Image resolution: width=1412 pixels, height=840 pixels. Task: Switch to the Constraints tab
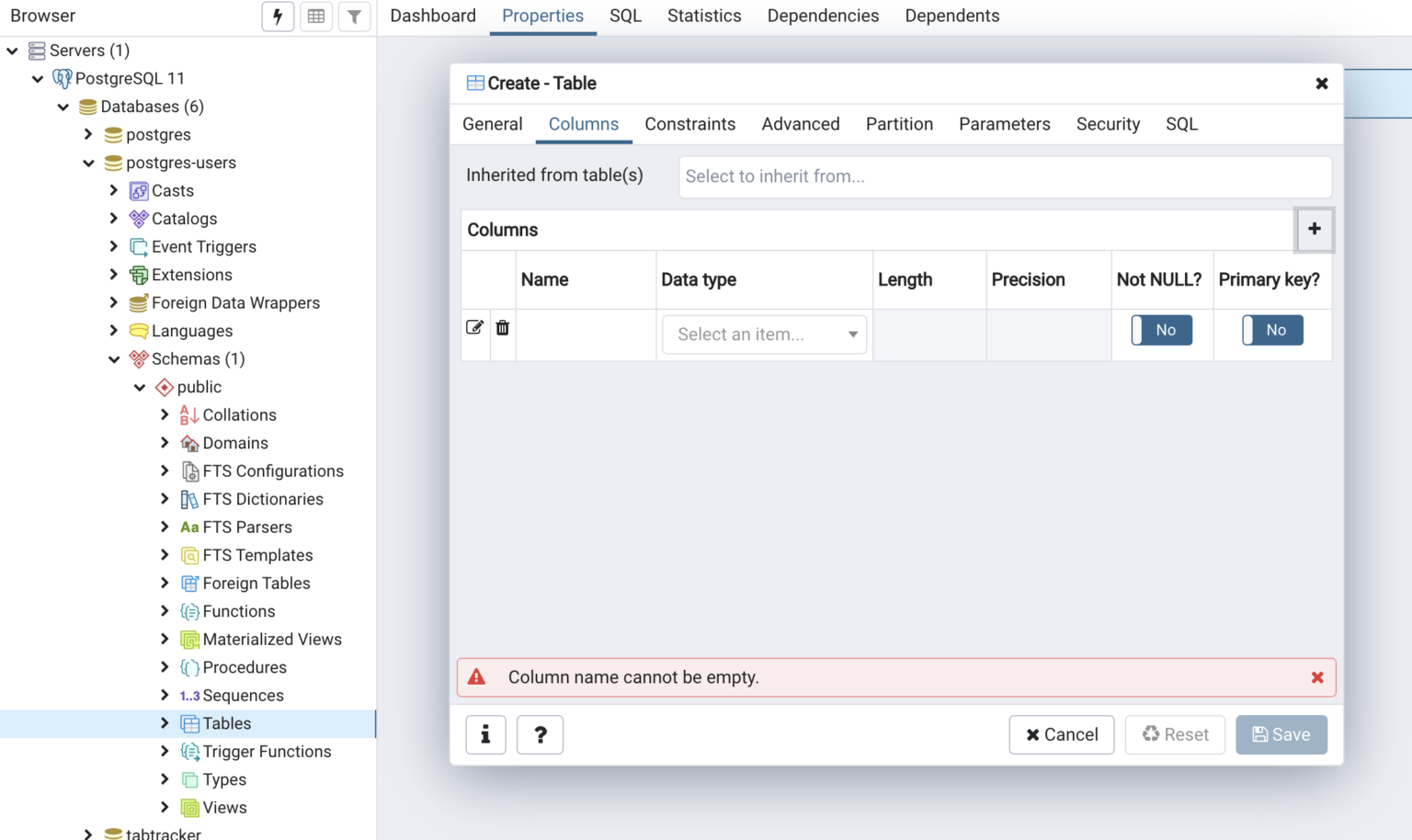(690, 124)
